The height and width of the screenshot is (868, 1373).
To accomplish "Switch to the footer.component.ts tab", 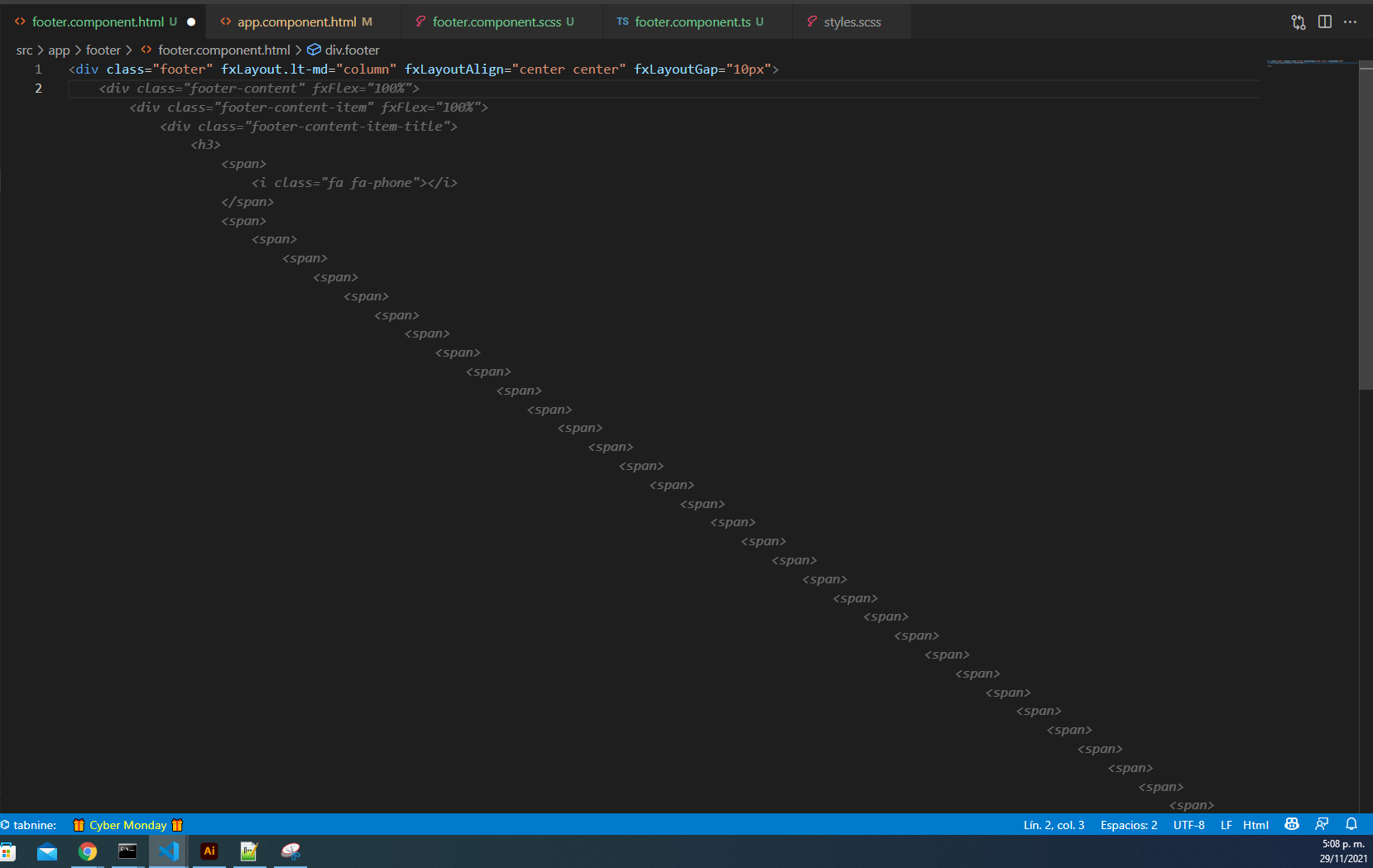I will coord(699,22).
